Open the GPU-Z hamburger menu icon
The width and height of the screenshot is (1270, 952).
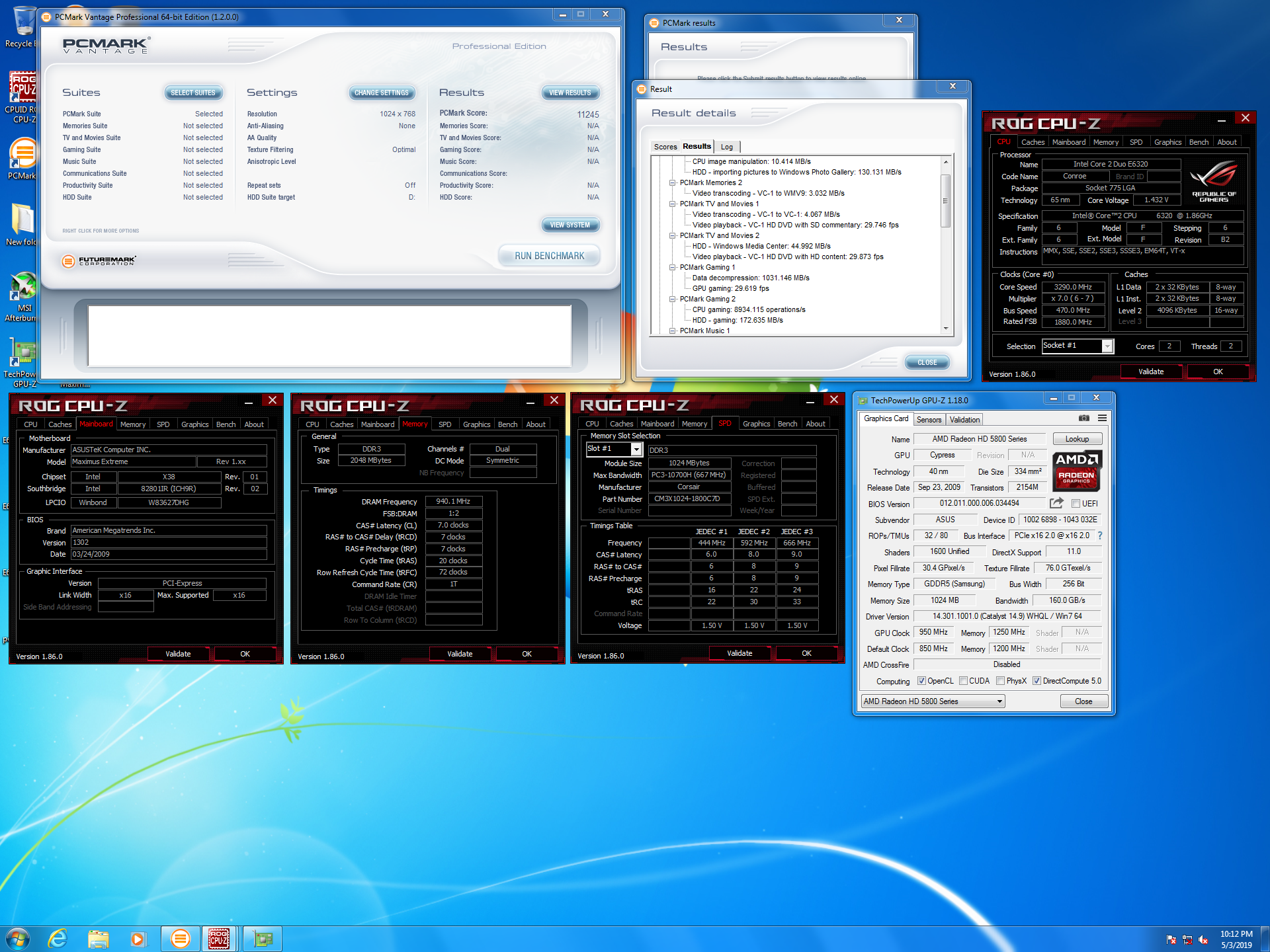pyautogui.click(x=1102, y=418)
